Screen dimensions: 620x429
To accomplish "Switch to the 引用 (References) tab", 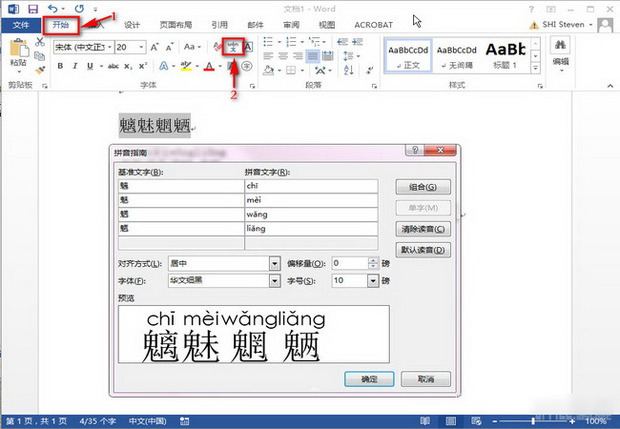I will [219, 25].
